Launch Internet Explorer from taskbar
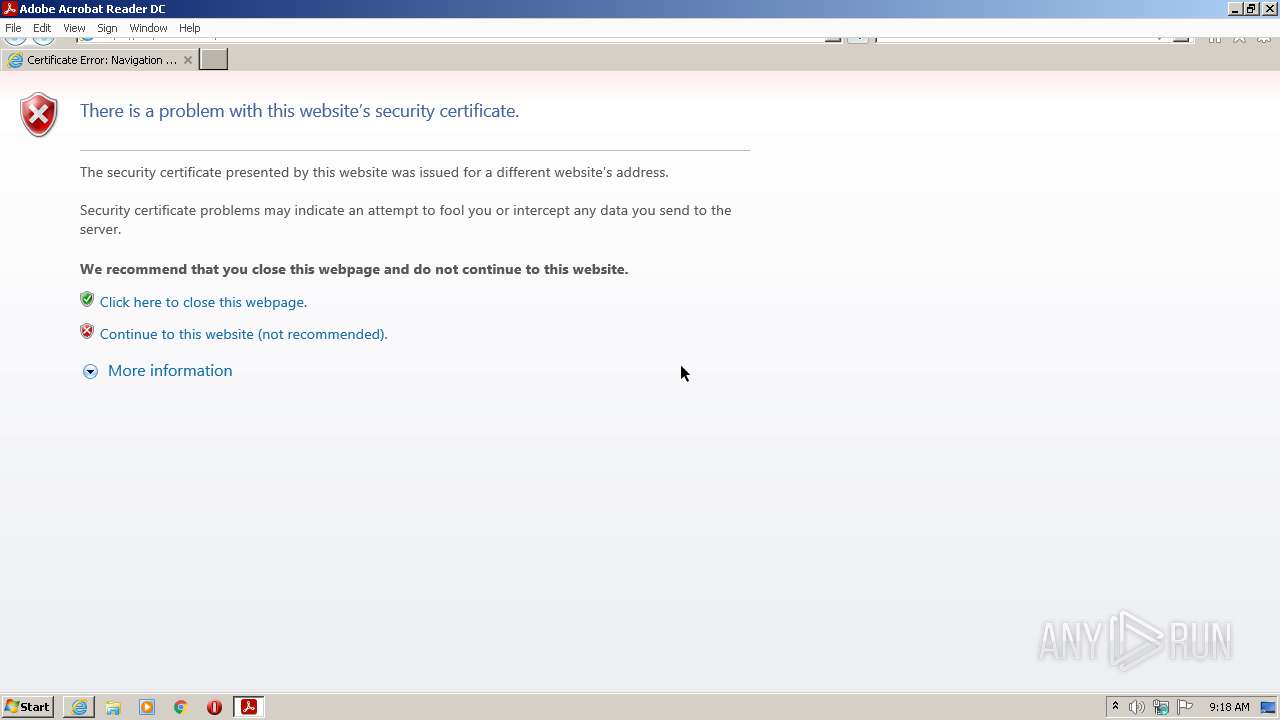 [79, 707]
